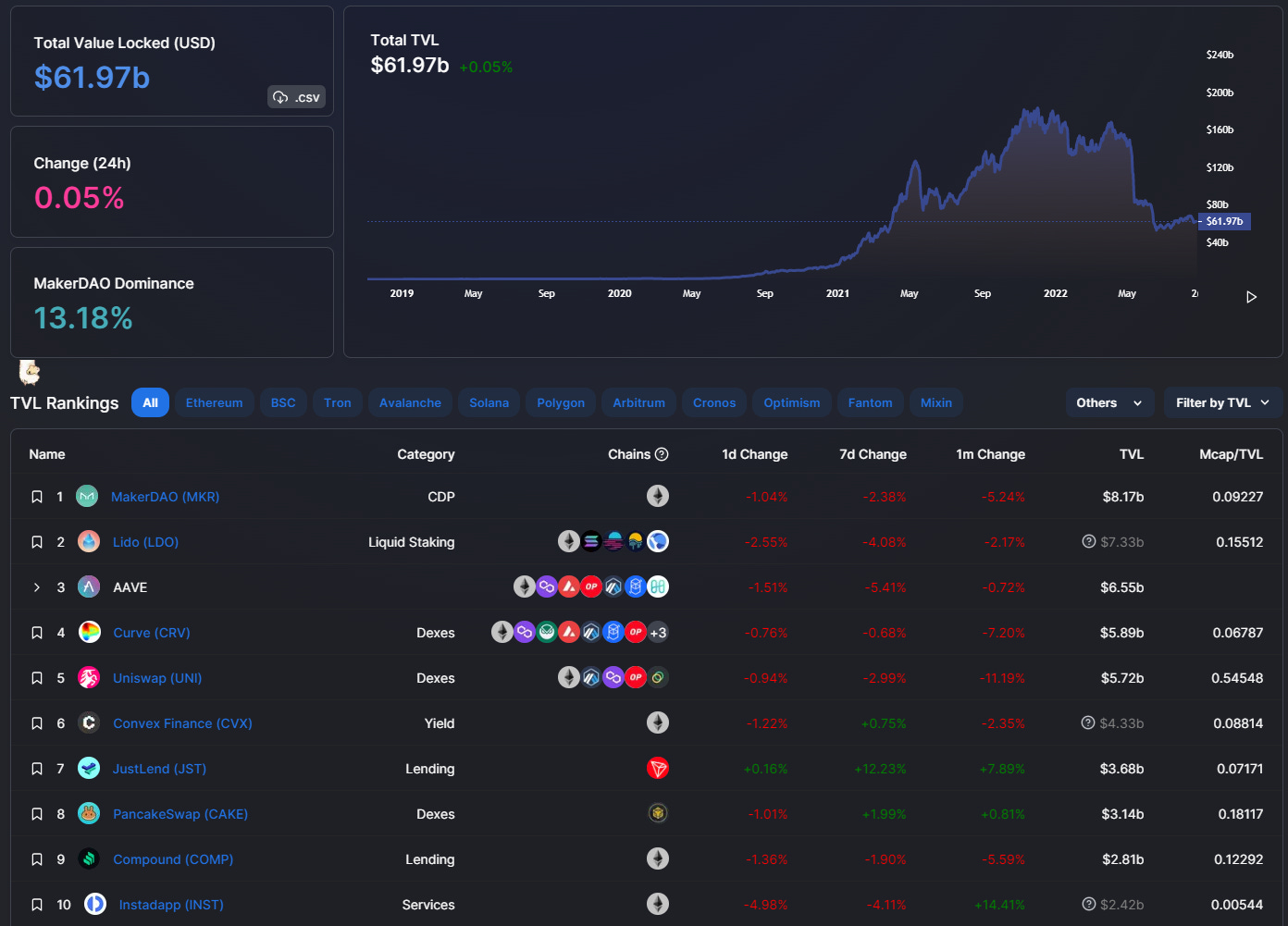The width and height of the screenshot is (1288, 926).
Task: Click the Solana chain icon in Lido row
Action: (591, 541)
